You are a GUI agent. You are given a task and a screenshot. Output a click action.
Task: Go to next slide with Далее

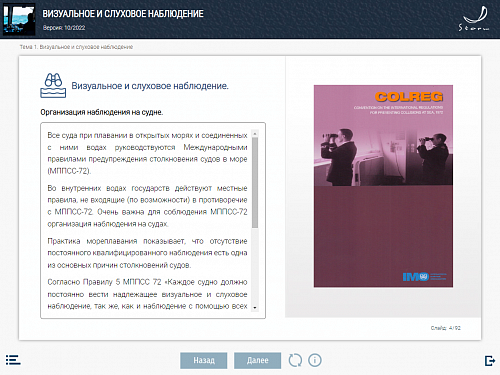click(x=257, y=360)
